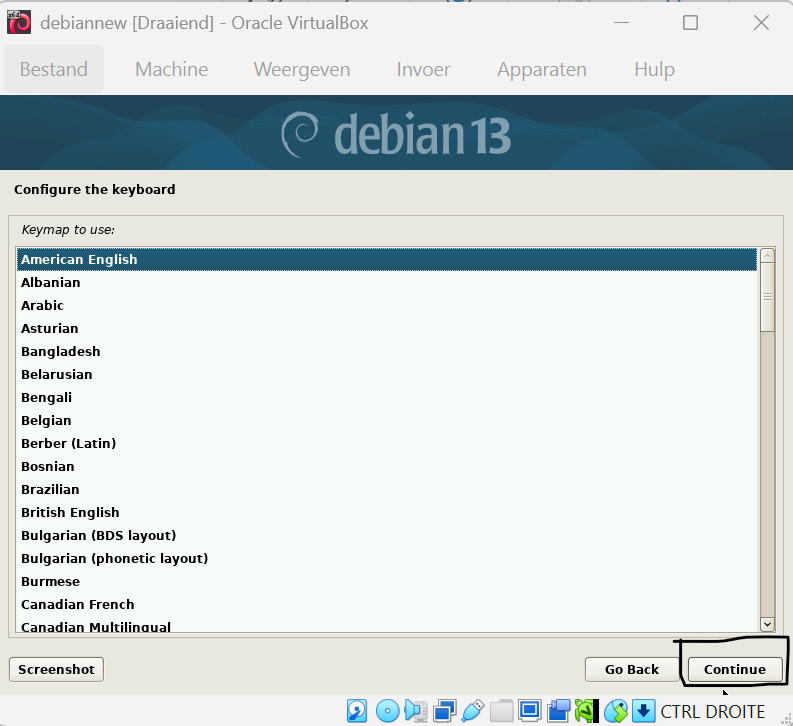Click the CTRL DROITE host key label
This screenshot has height=726, width=793.
(x=713, y=712)
